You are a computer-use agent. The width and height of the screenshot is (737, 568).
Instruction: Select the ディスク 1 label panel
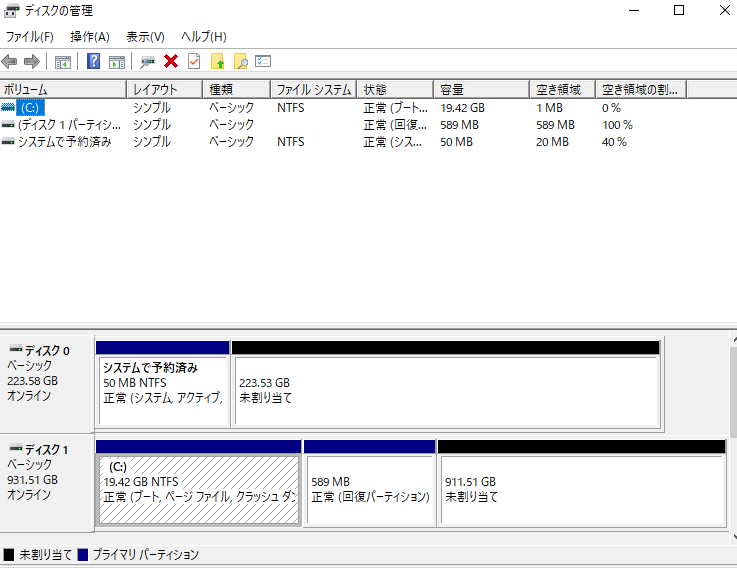tap(46, 482)
